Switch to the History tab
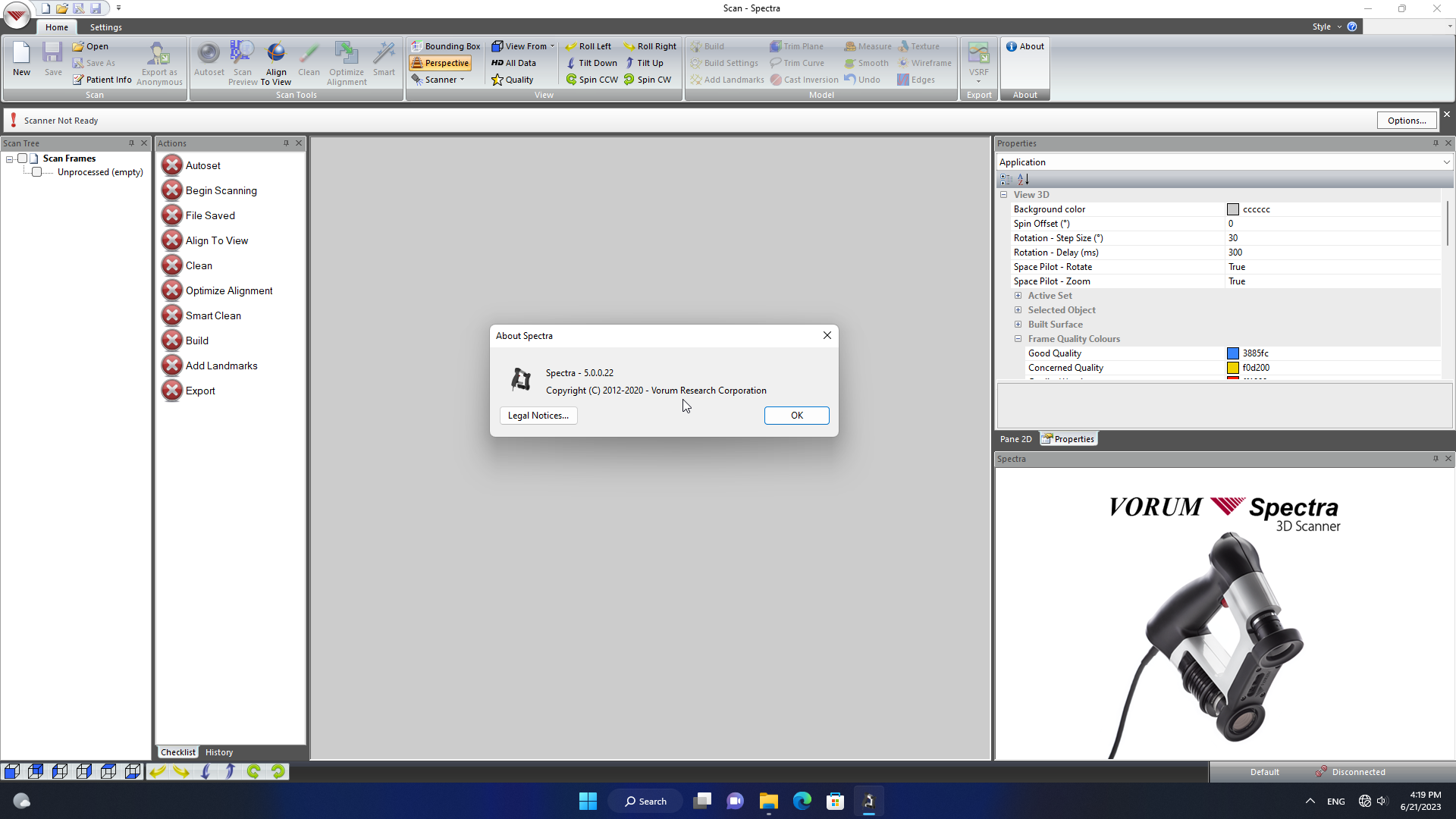Screen dimensions: 1456x819 (x=219, y=752)
